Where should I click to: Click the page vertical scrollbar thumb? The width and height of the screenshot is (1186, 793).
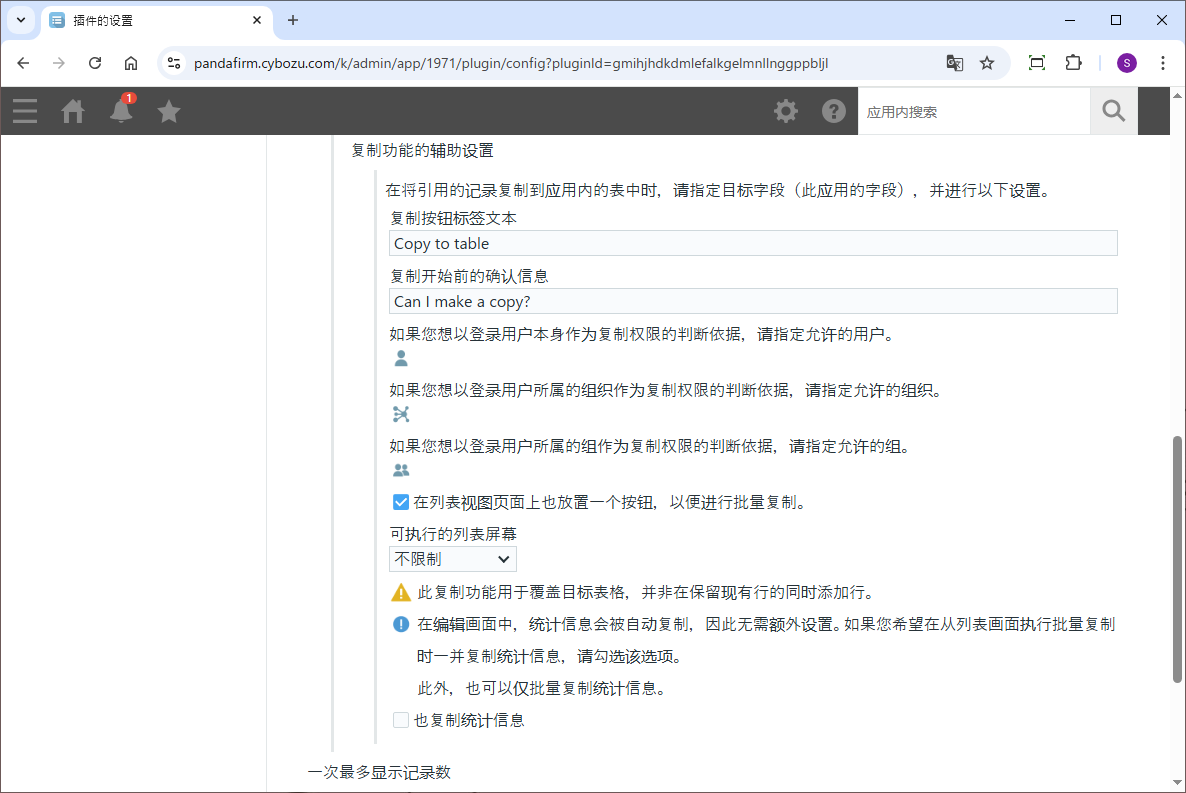point(1177,560)
